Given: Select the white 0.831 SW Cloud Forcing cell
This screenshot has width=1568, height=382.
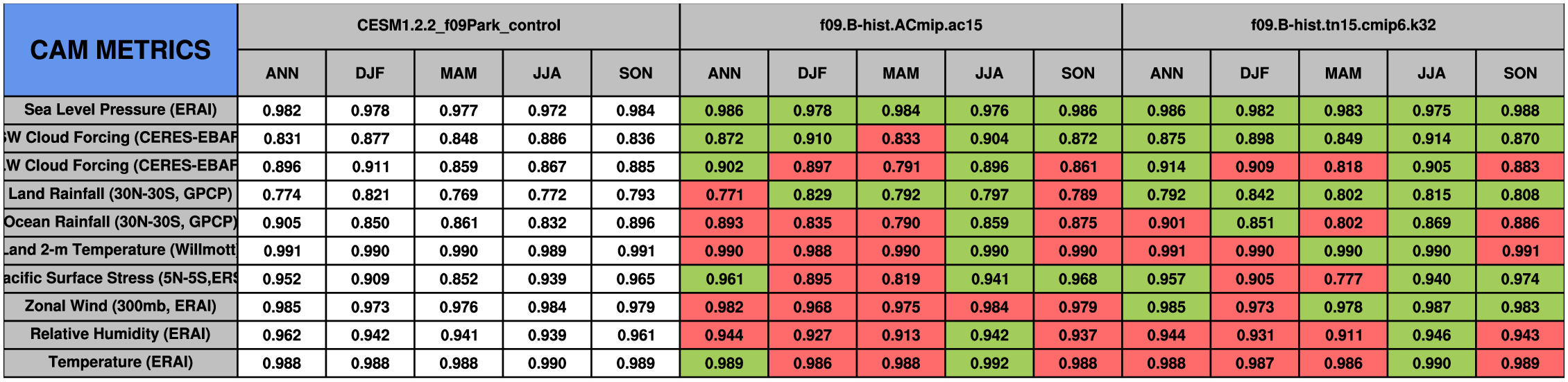Looking at the screenshot, I should coord(282,139).
